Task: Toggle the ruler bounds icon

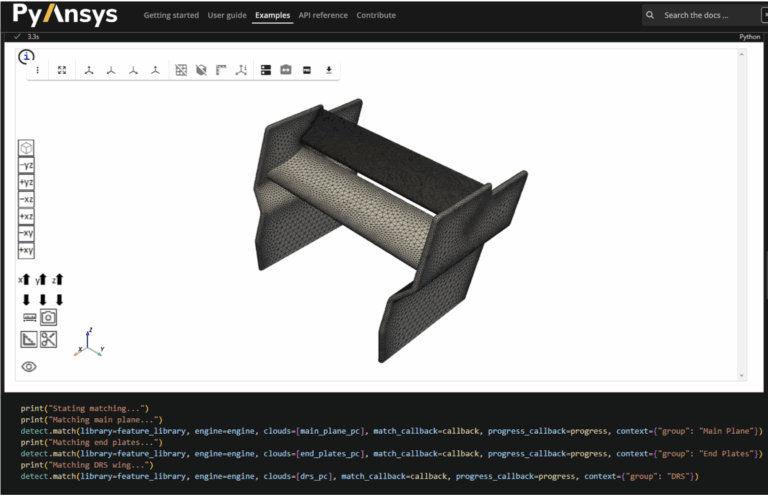Action: coord(221,70)
